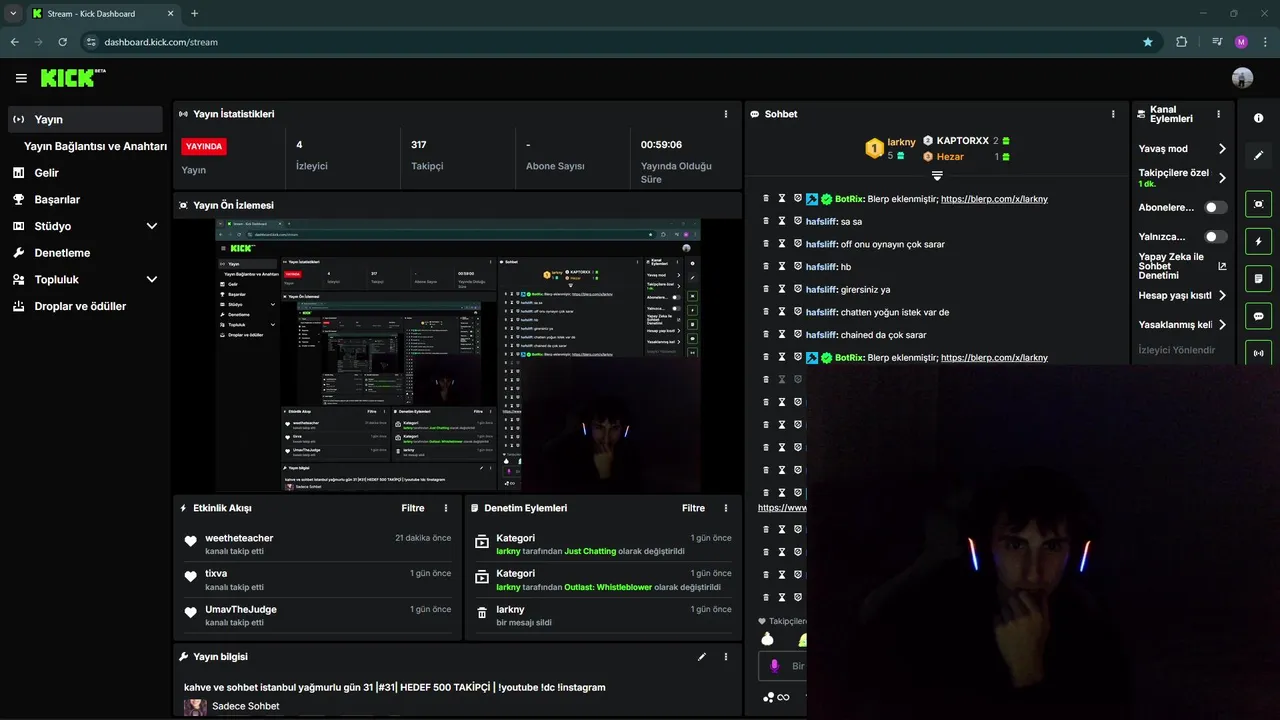The image size is (1280, 720).
Task: Click the weetheteacher follow event
Action: (318, 544)
